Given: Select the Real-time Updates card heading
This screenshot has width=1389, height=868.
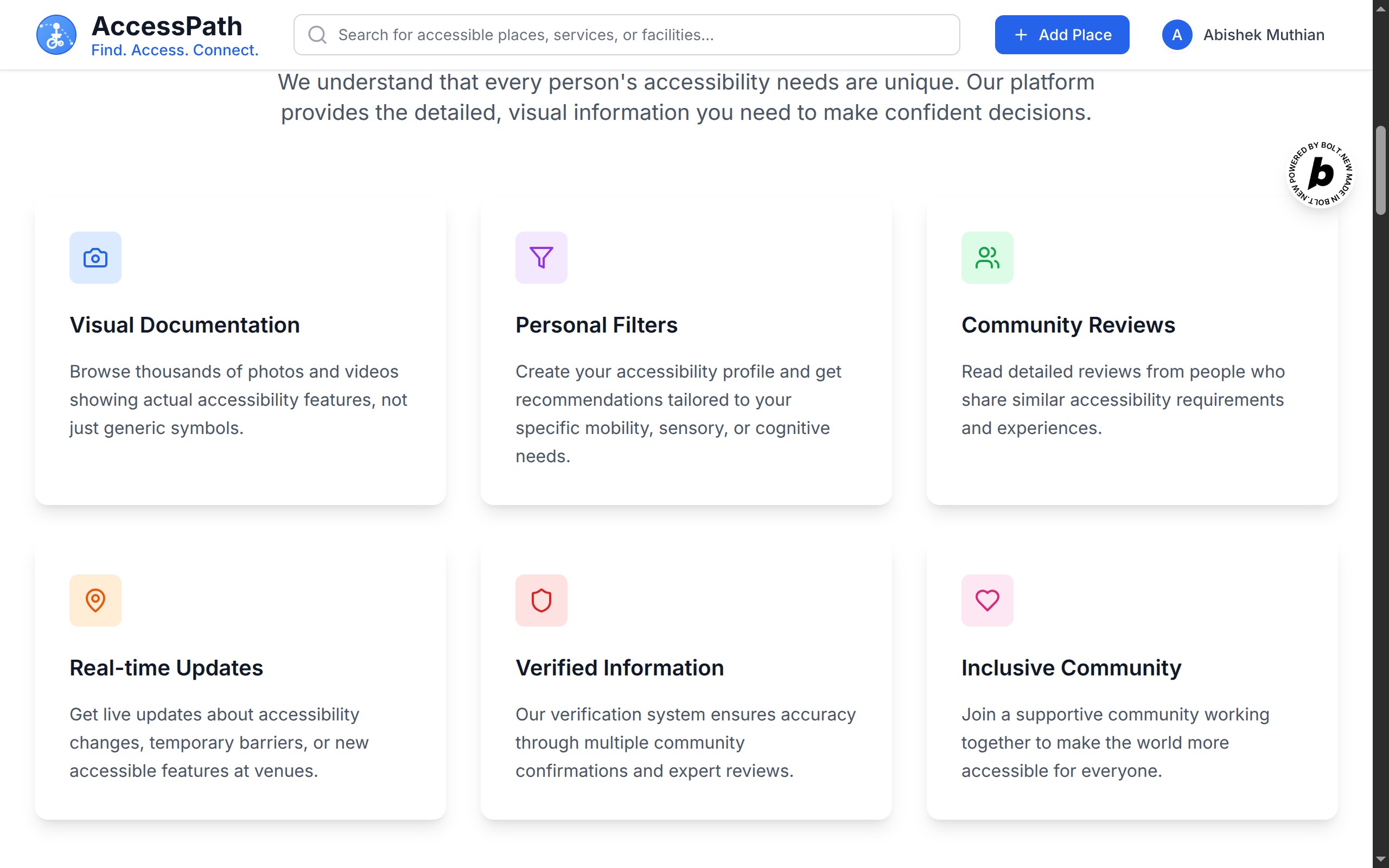Looking at the screenshot, I should tap(167, 668).
